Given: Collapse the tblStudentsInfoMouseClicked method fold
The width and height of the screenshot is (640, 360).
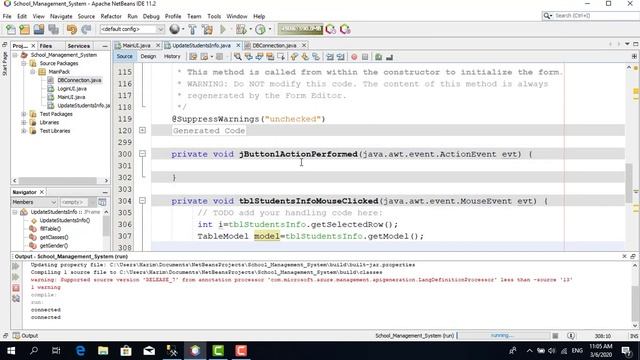Looking at the screenshot, I should tap(142, 201).
